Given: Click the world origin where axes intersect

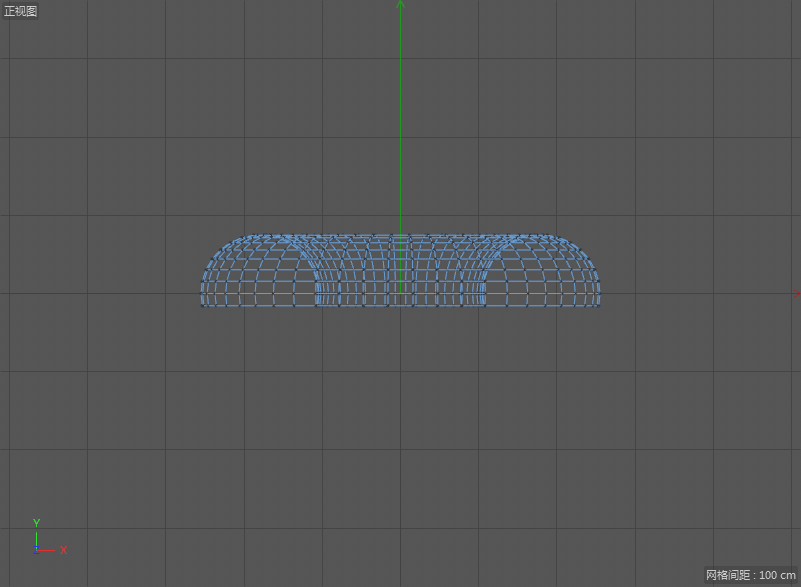Looking at the screenshot, I should point(400,294).
